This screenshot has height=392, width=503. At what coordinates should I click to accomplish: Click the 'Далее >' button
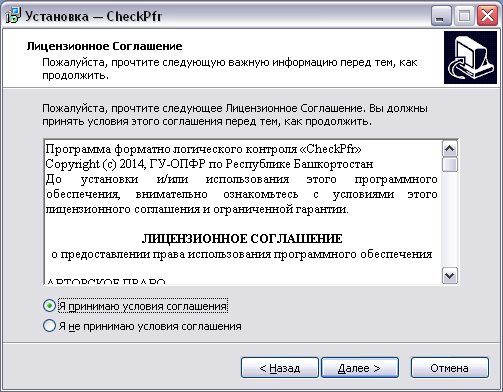pyautogui.click(x=360, y=368)
